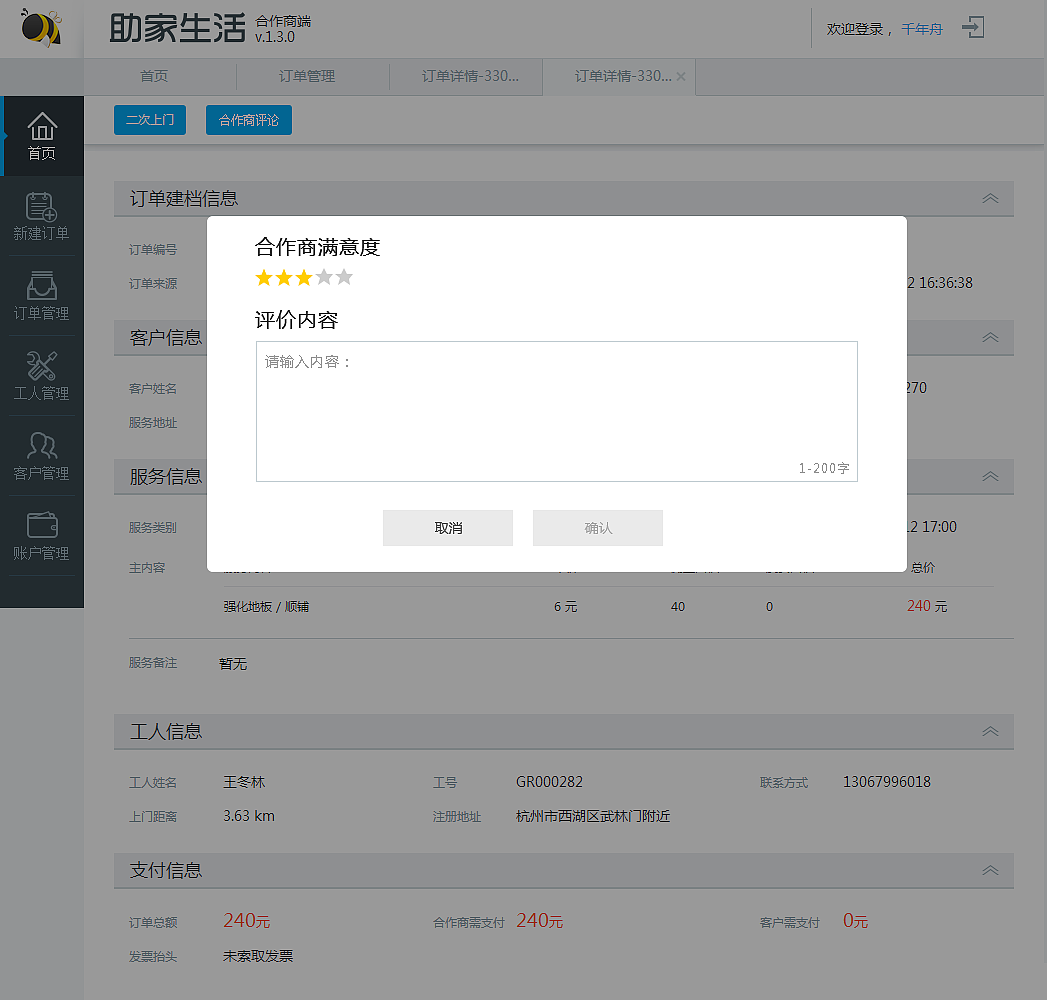
Task: Click the 确认 confirm button
Action: pos(597,528)
